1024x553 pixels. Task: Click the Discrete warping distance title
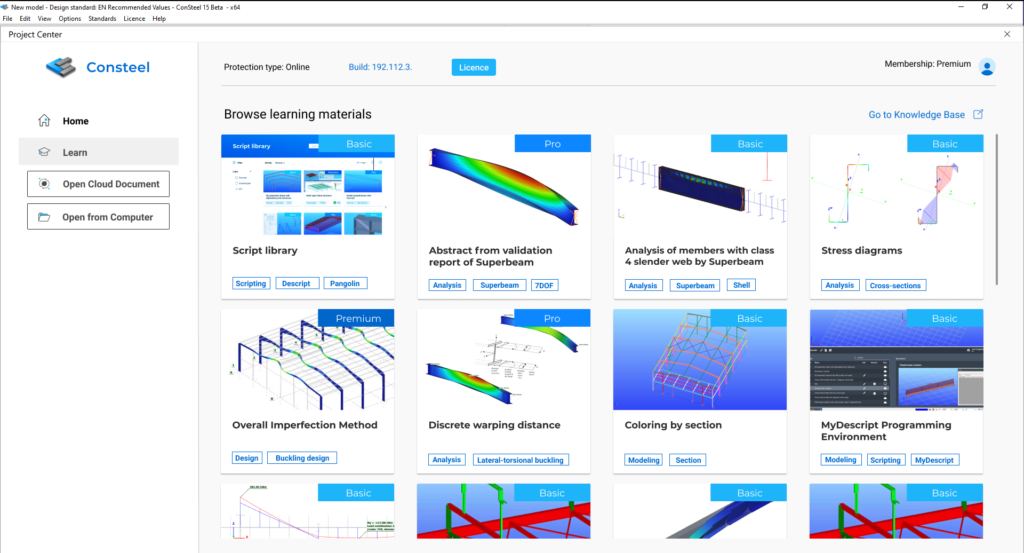tap(494, 424)
